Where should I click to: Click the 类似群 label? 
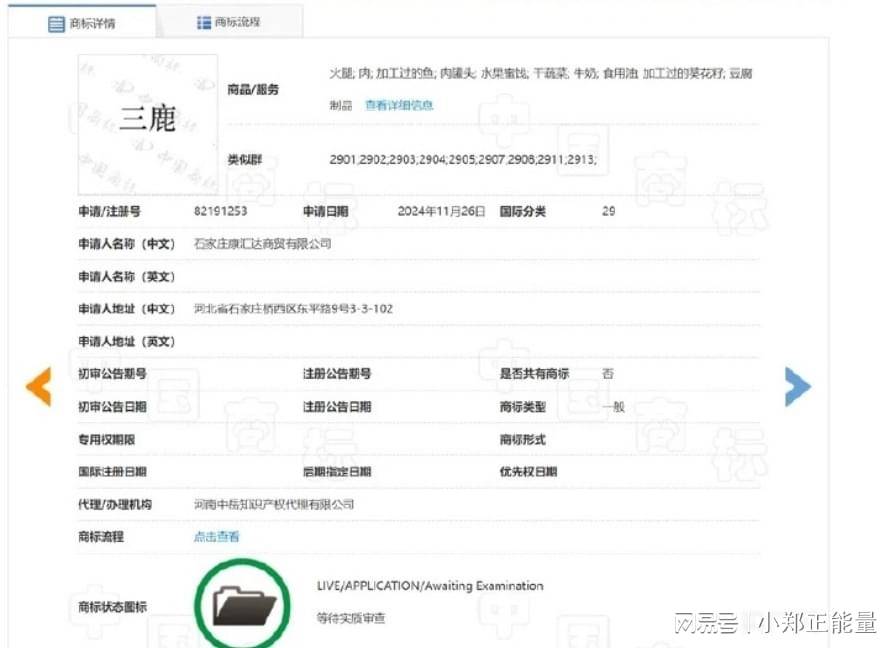tap(245, 159)
